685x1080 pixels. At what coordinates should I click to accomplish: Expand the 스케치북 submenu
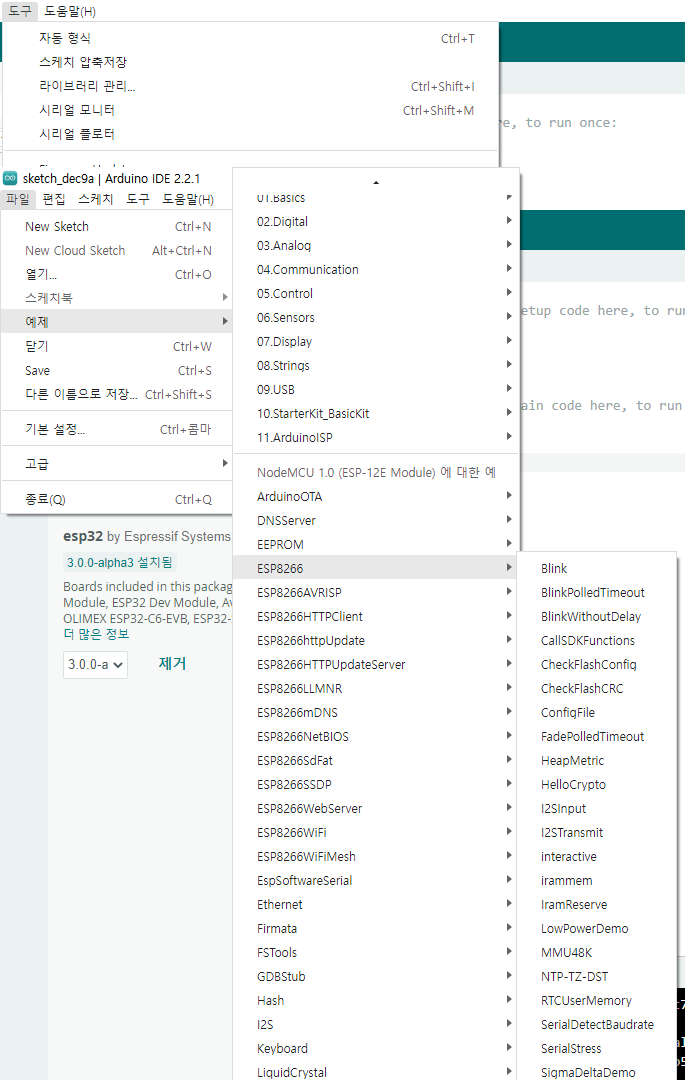[x=117, y=298]
